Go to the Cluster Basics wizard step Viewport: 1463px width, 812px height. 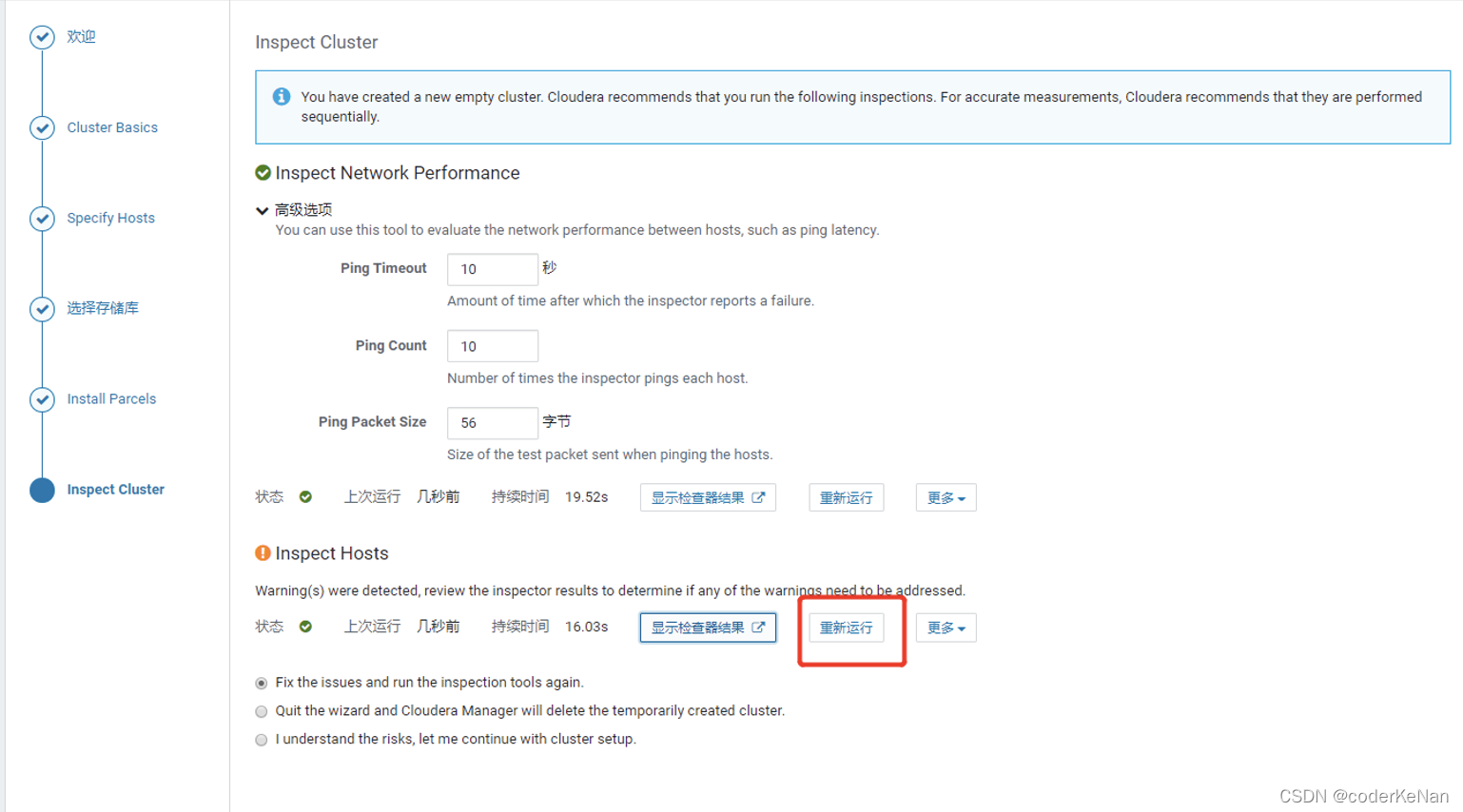pyautogui.click(x=112, y=127)
